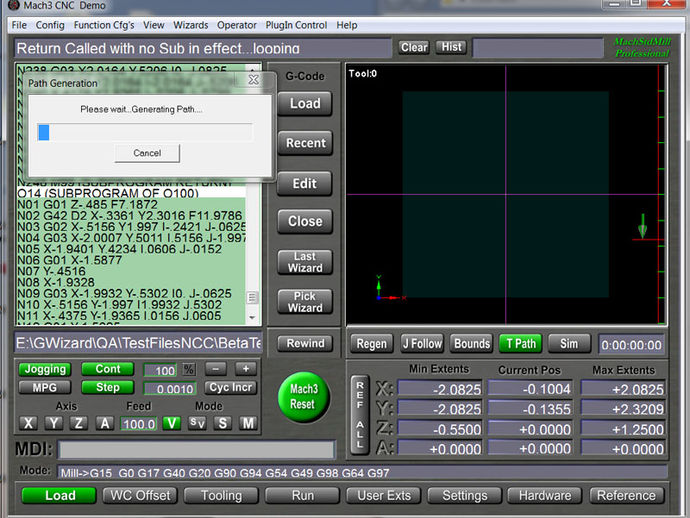Screen dimensions: 690x518
Task: Toggle the V mode button
Action: pos(172,423)
